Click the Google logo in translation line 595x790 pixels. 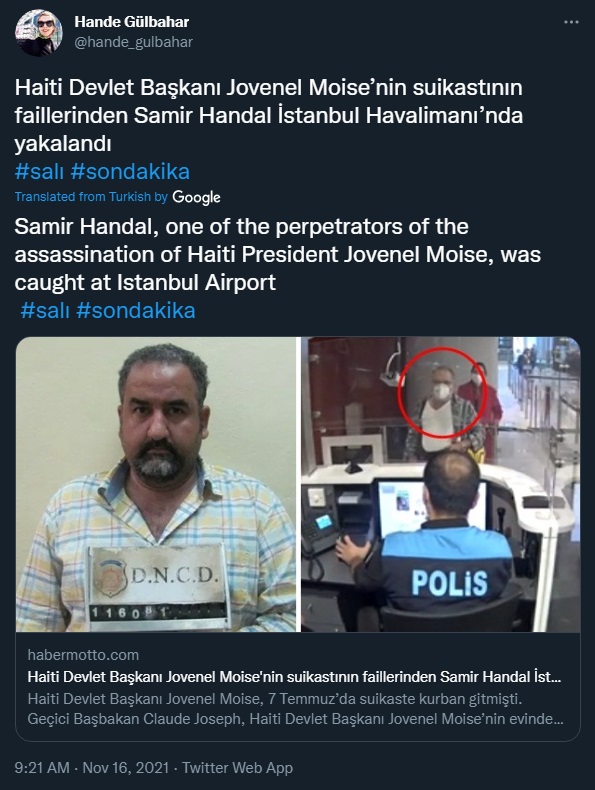196,197
